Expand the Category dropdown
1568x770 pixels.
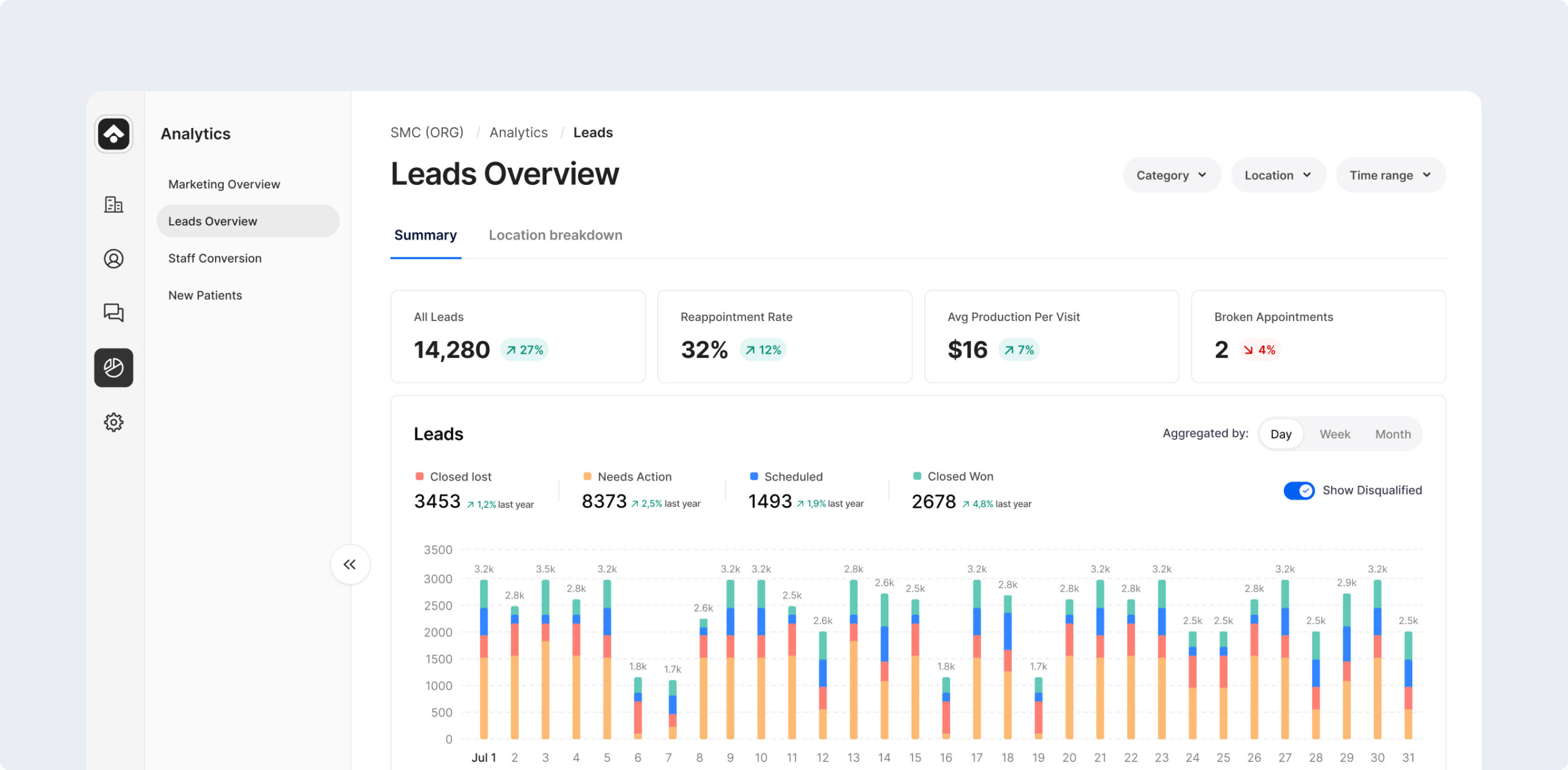pos(1170,175)
